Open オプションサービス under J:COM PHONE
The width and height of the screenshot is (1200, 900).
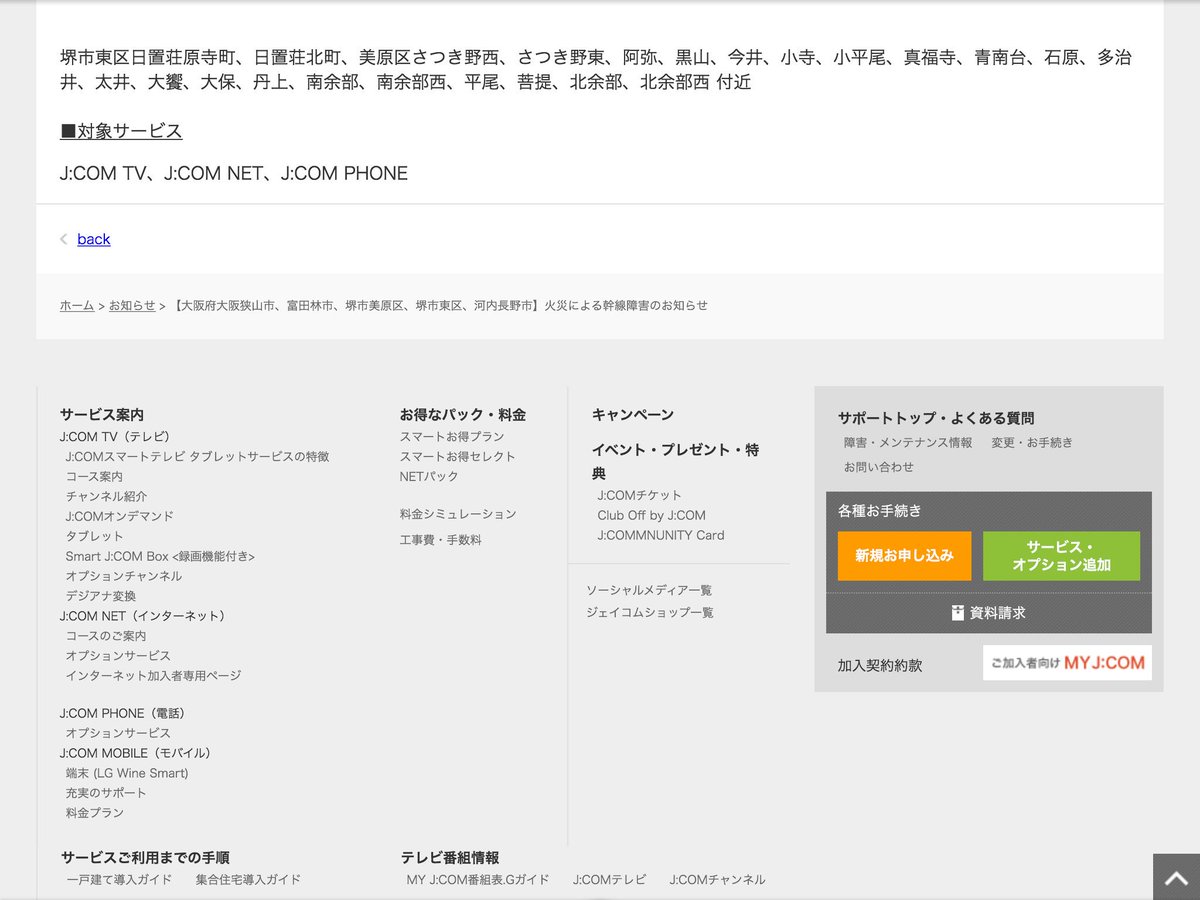click(x=118, y=733)
